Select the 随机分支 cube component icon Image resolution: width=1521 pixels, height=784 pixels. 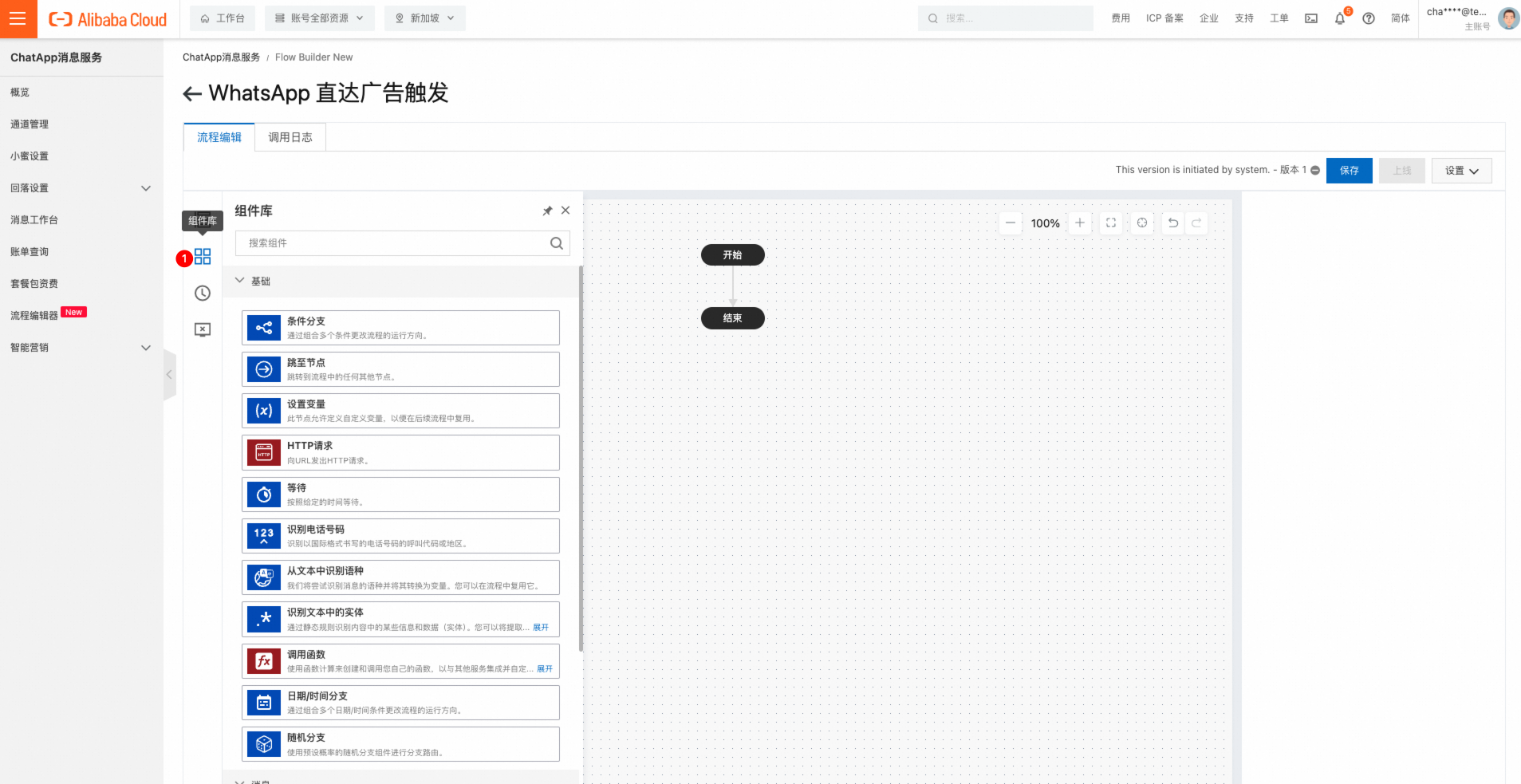tap(264, 744)
